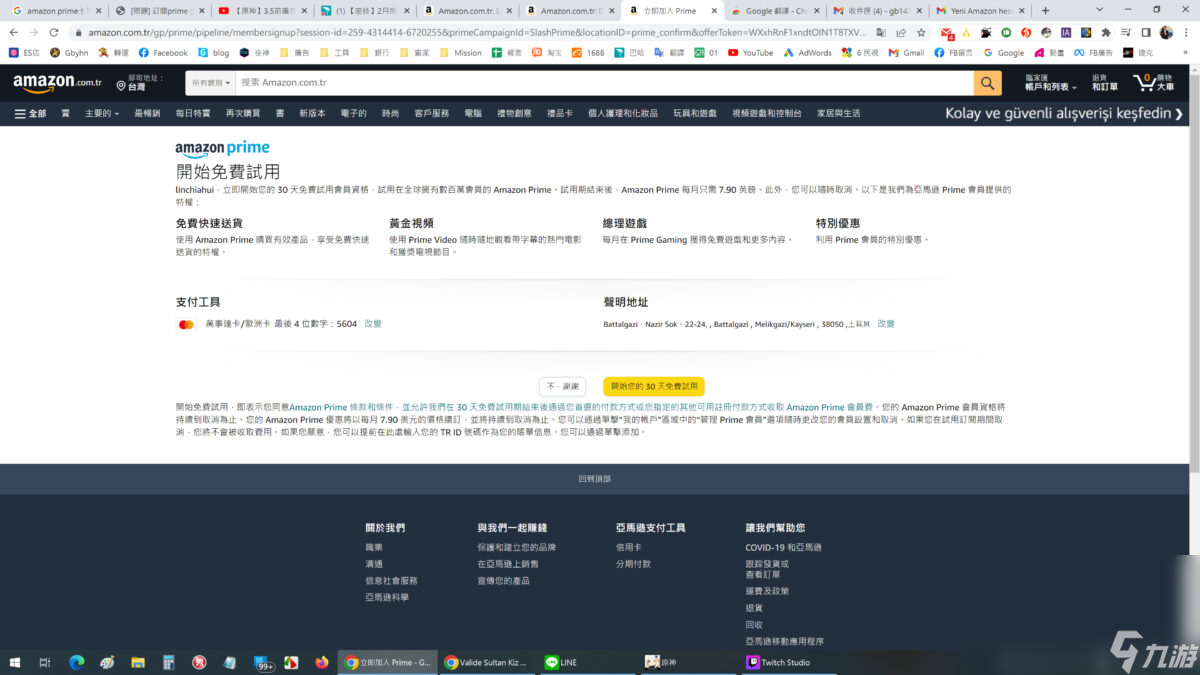Open the 家居與生活 nav item
The image size is (1200, 675).
pos(838,113)
